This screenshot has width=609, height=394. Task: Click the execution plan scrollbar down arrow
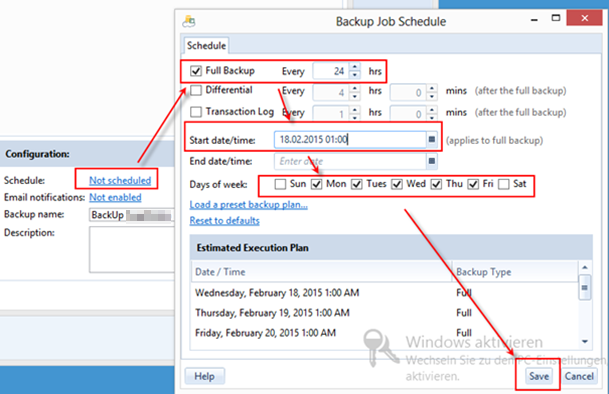(585, 342)
